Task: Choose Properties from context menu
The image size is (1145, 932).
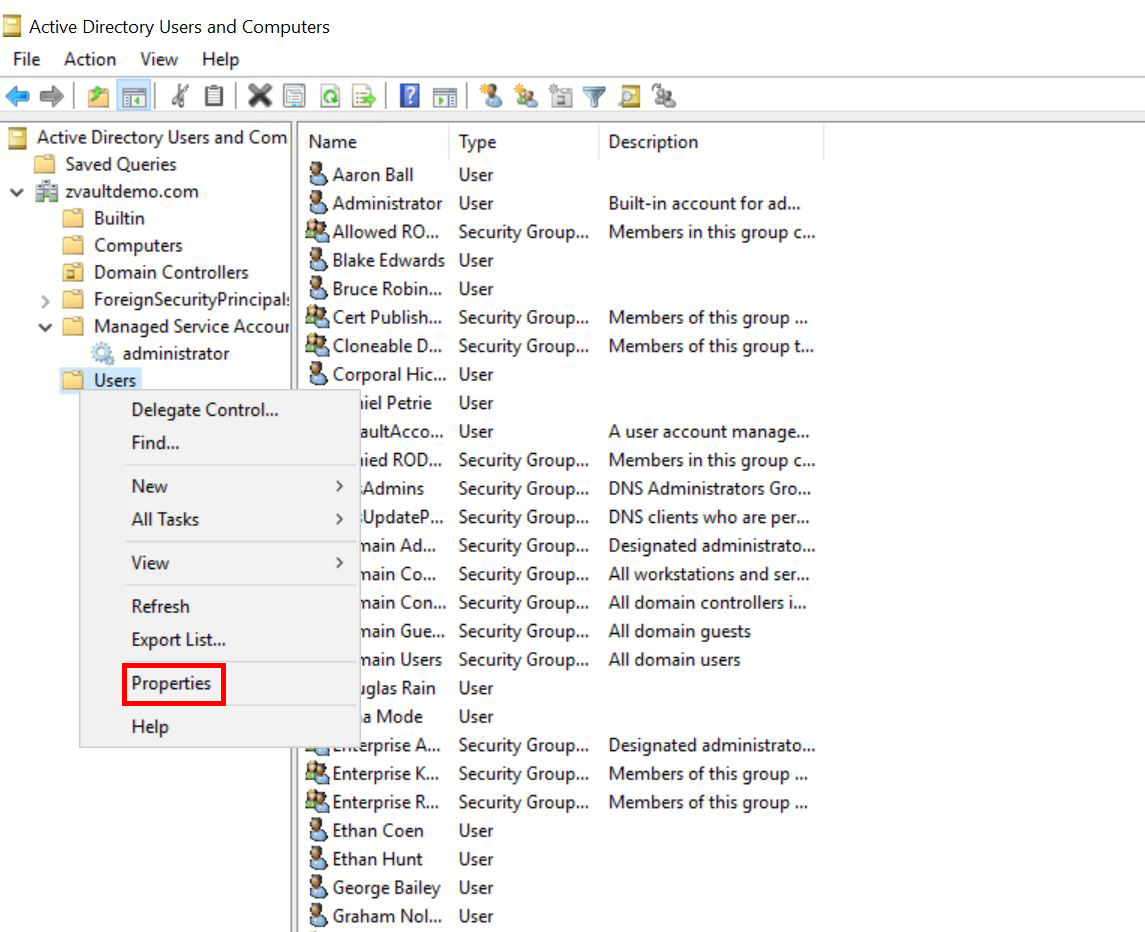Action: tap(171, 683)
